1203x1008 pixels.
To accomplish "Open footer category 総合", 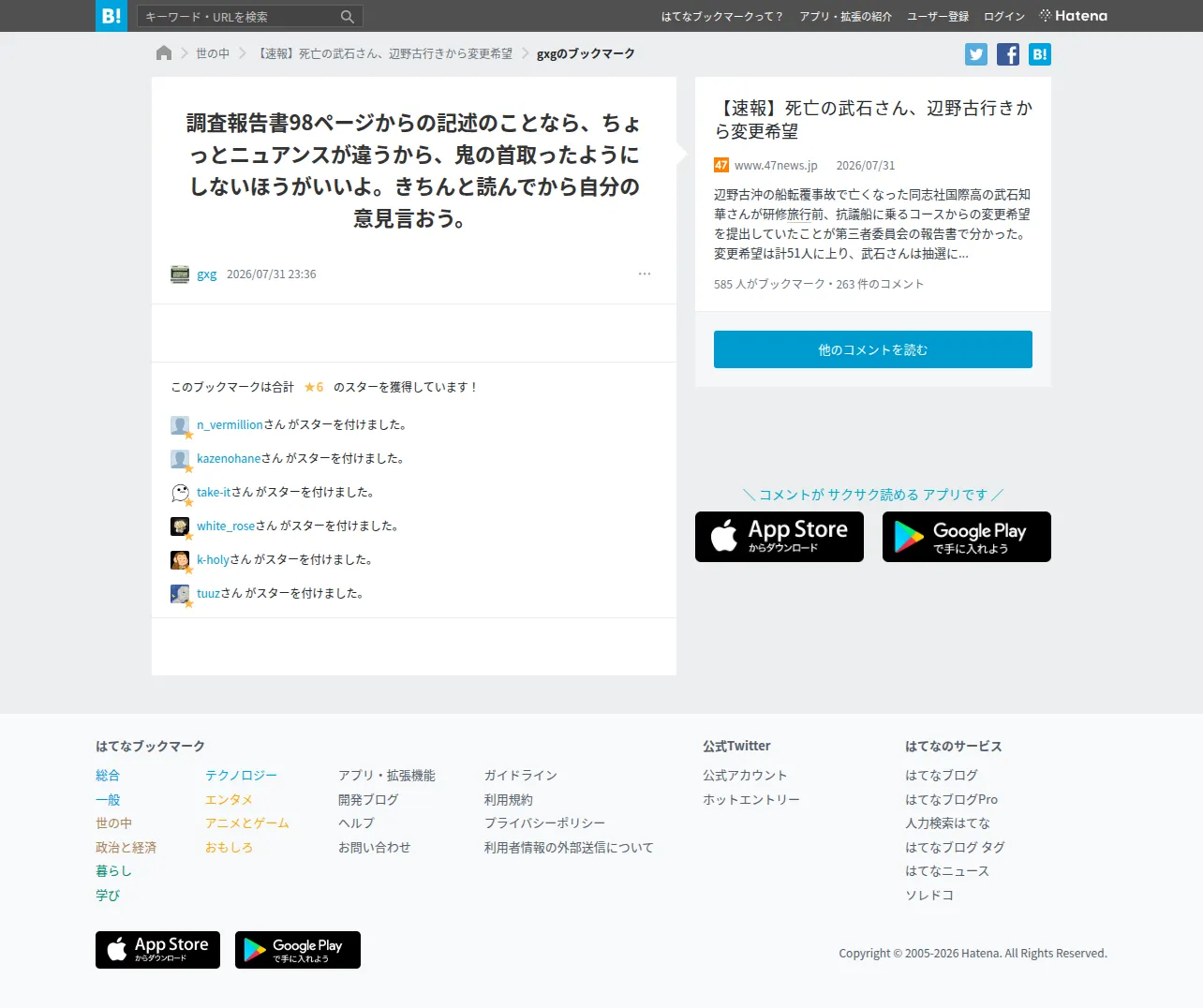I will (108, 776).
